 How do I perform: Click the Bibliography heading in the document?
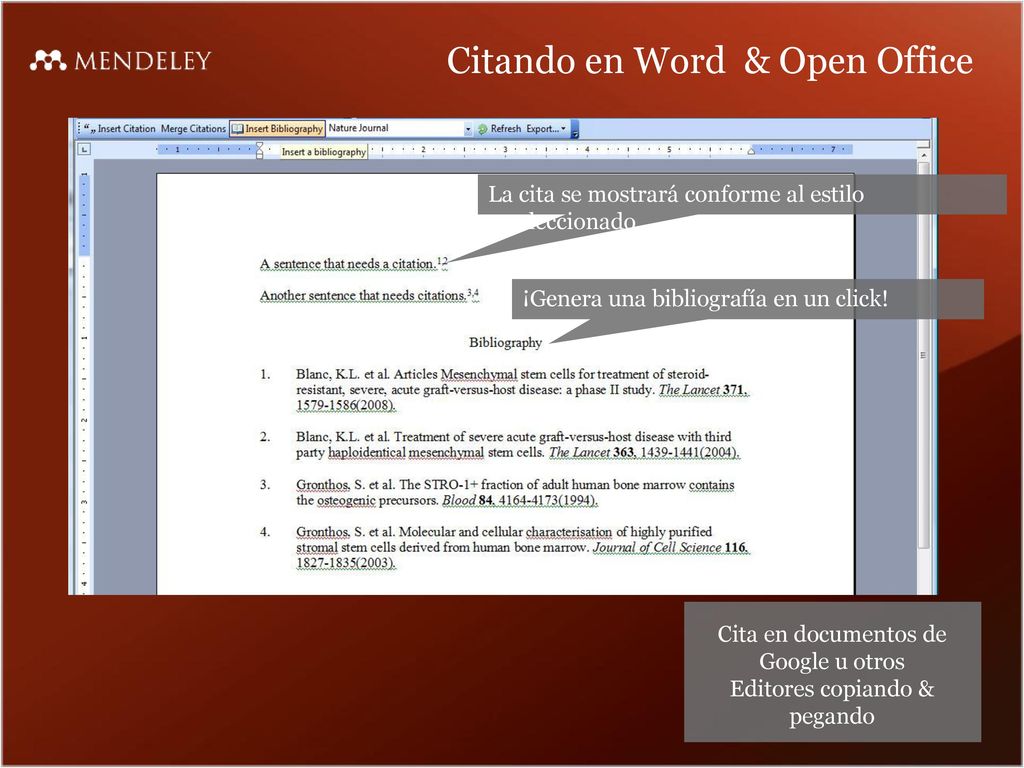tap(505, 342)
